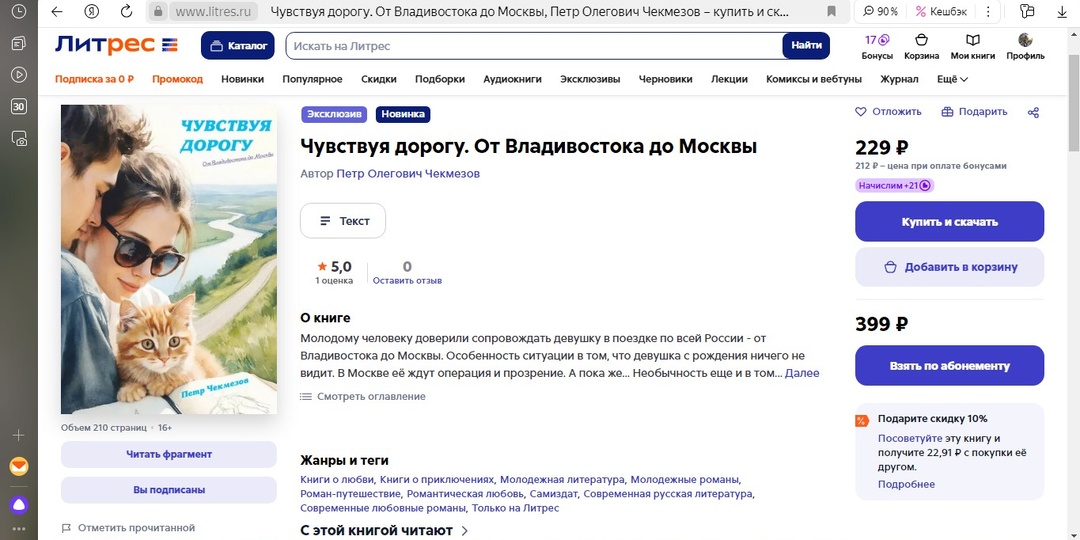Open the Yandex home icon
Image resolution: width=1080 pixels, height=540 pixels.
pyautogui.click(x=92, y=12)
